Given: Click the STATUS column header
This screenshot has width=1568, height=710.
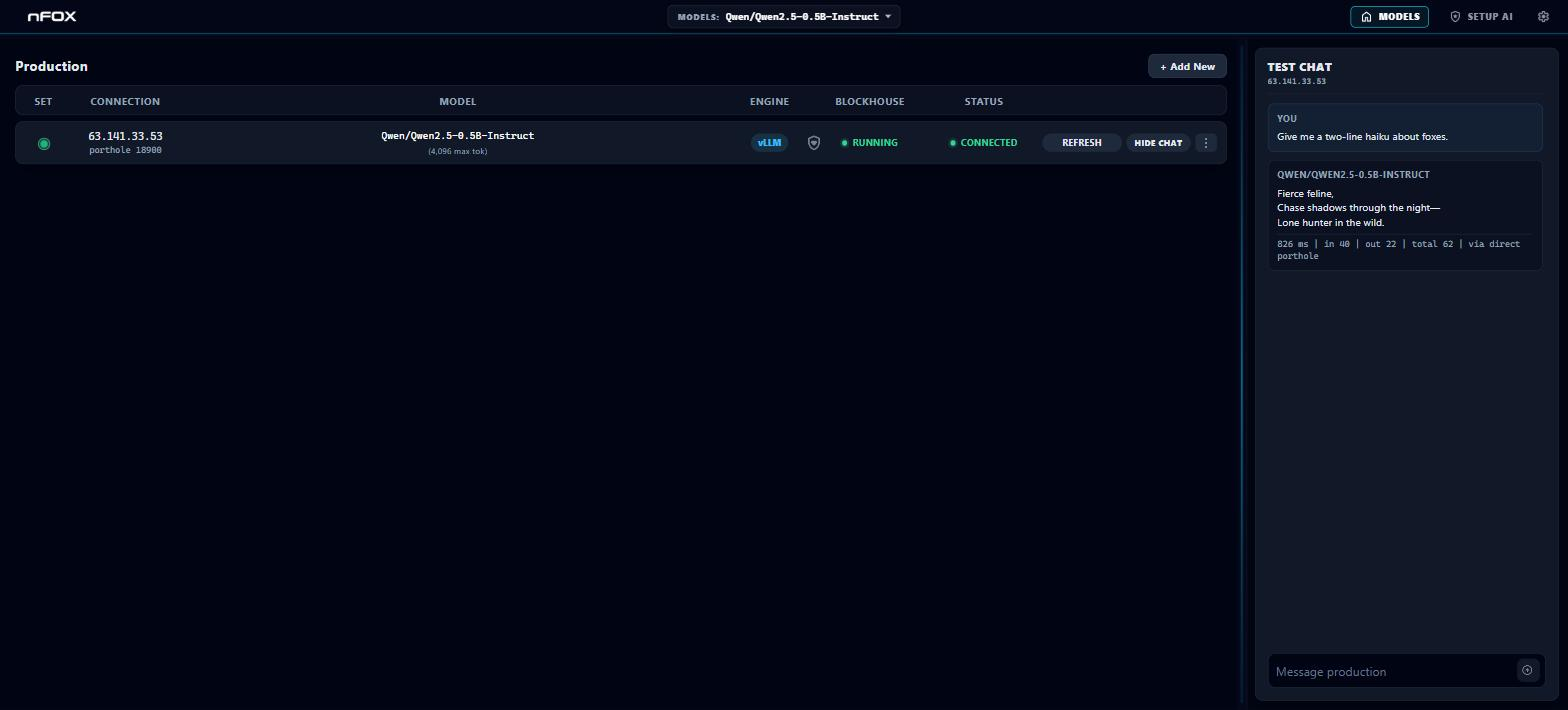Looking at the screenshot, I should coord(984,102).
